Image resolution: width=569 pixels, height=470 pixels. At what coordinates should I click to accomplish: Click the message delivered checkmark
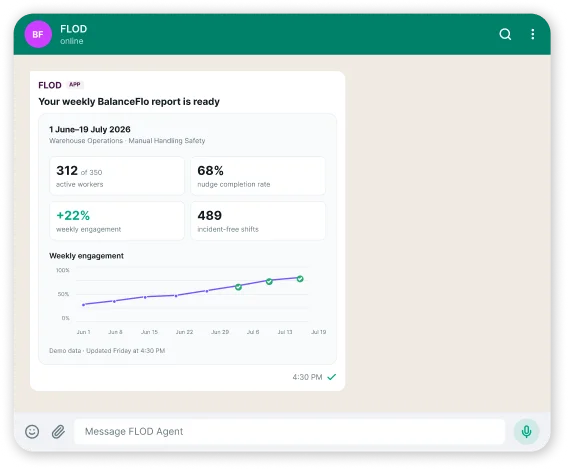pyautogui.click(x=331, y=377)
